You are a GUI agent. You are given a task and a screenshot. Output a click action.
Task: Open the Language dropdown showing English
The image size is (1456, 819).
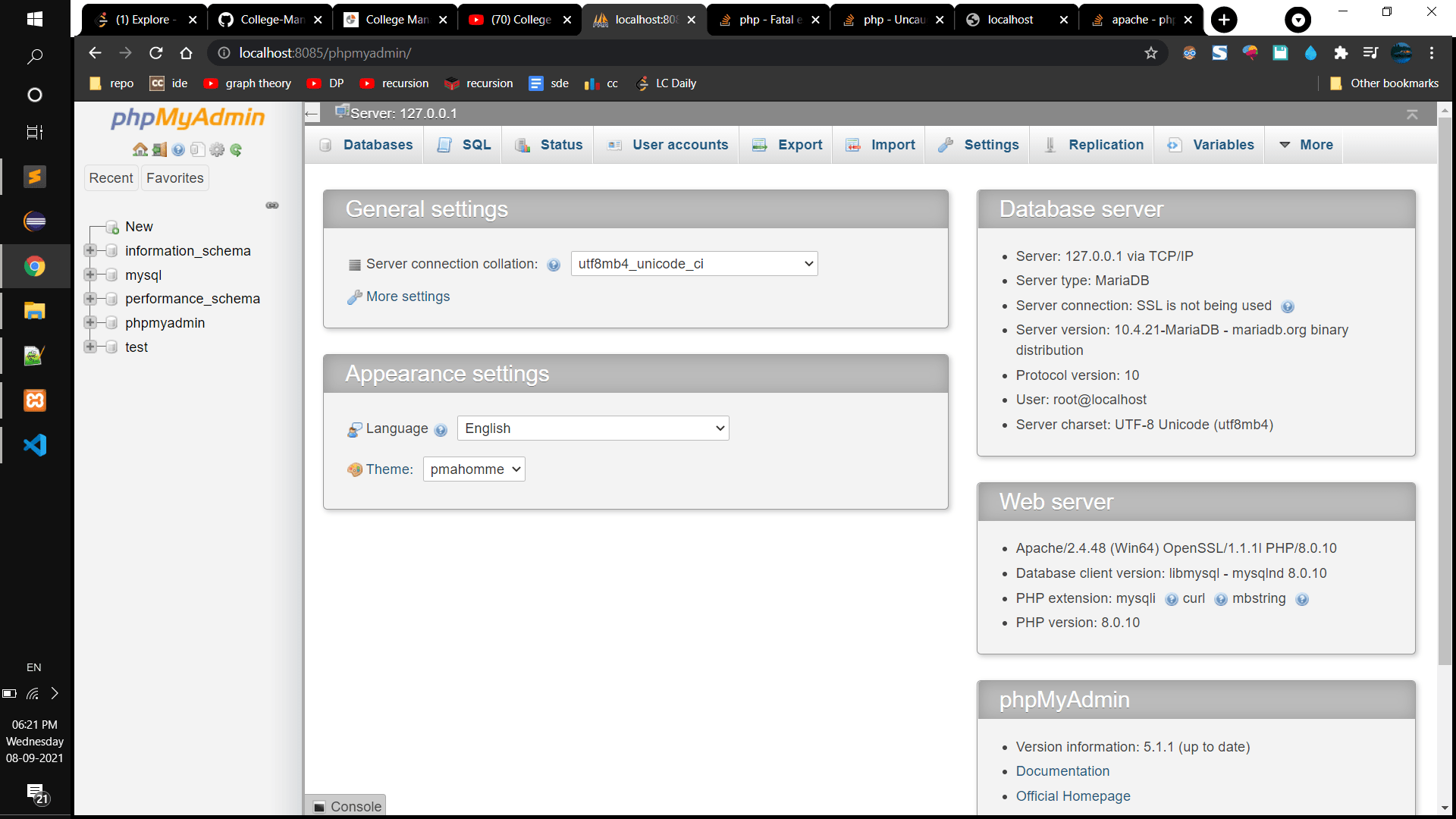pos(593,428)
